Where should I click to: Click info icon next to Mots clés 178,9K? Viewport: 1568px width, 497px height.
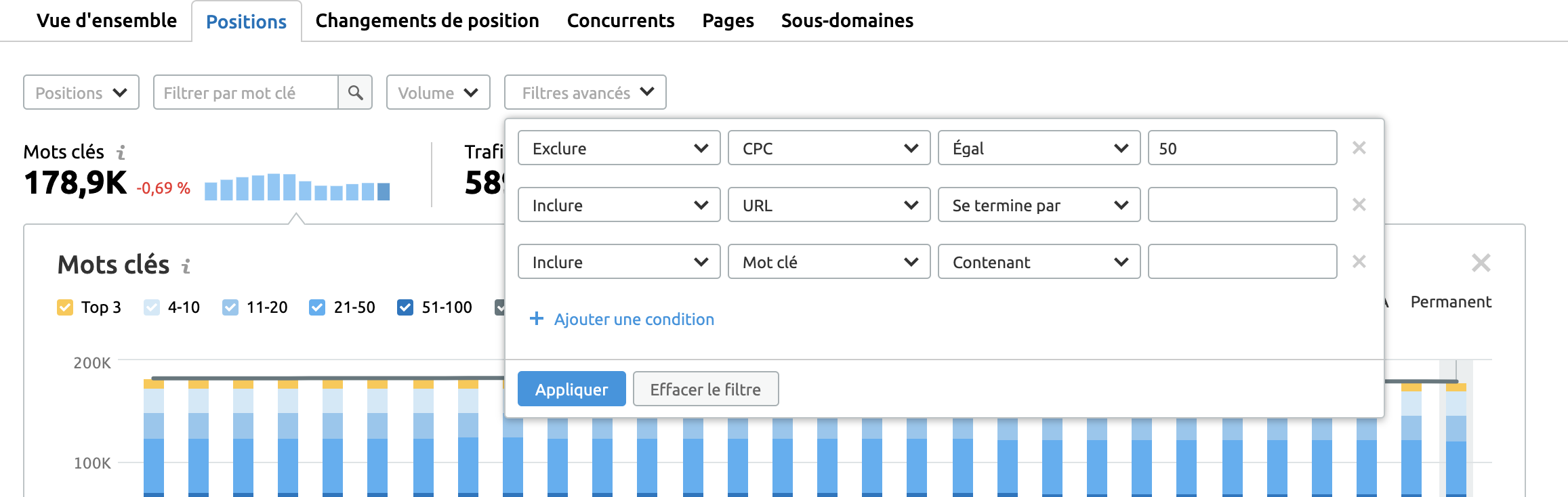[x=121, y=152]
